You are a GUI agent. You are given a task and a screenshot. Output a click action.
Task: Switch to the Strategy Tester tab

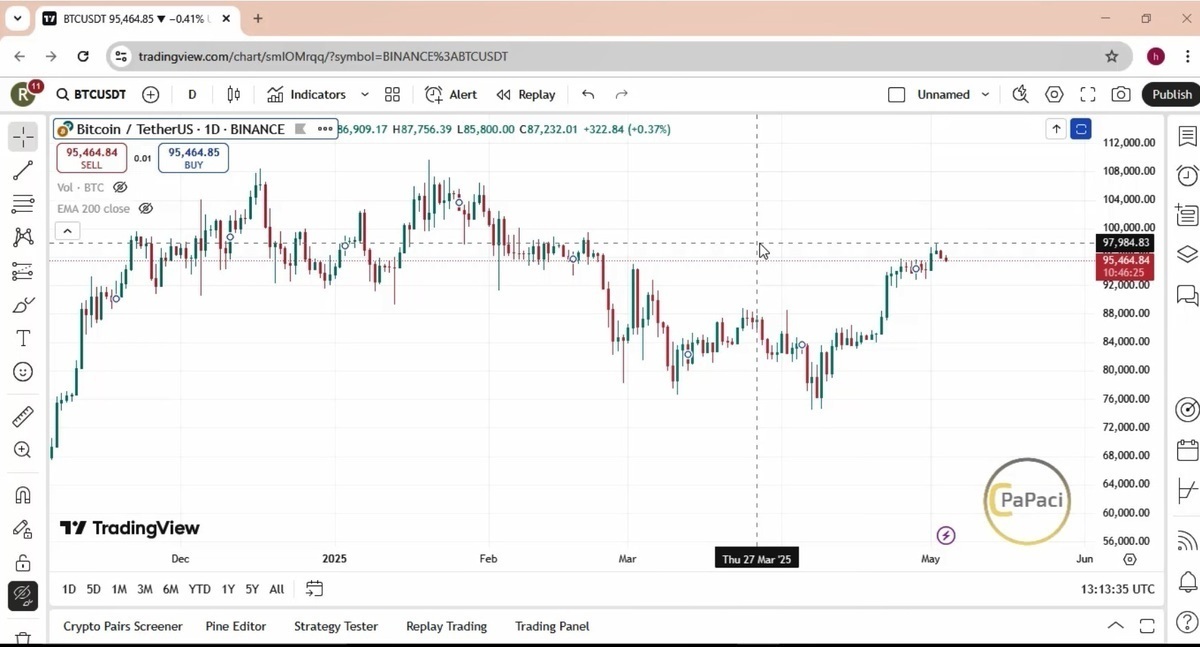(336, 626)
